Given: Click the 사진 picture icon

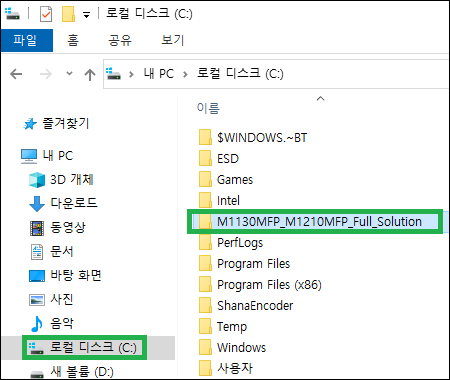Looking at the screenshot, I should [37, 300].
